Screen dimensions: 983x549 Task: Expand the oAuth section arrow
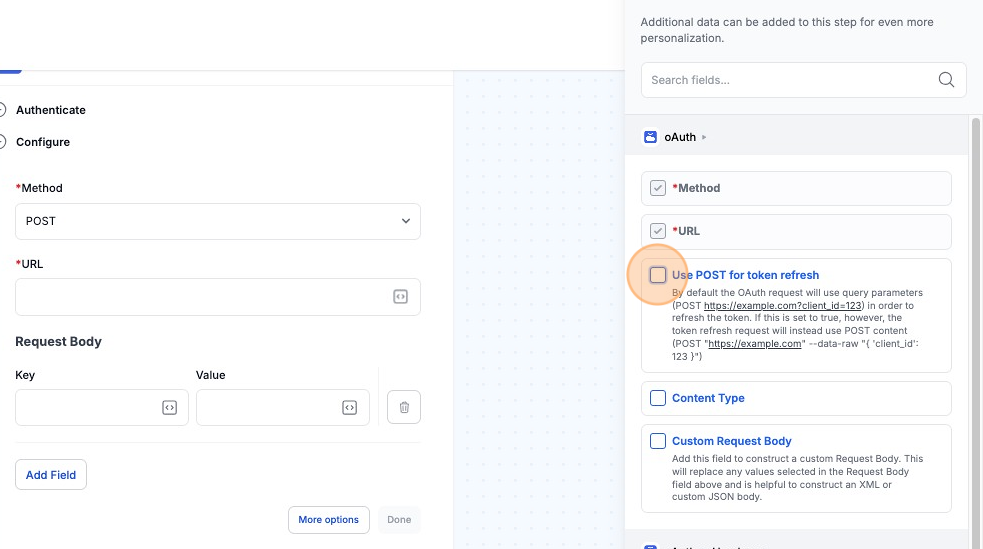click(x=704, y=137)
